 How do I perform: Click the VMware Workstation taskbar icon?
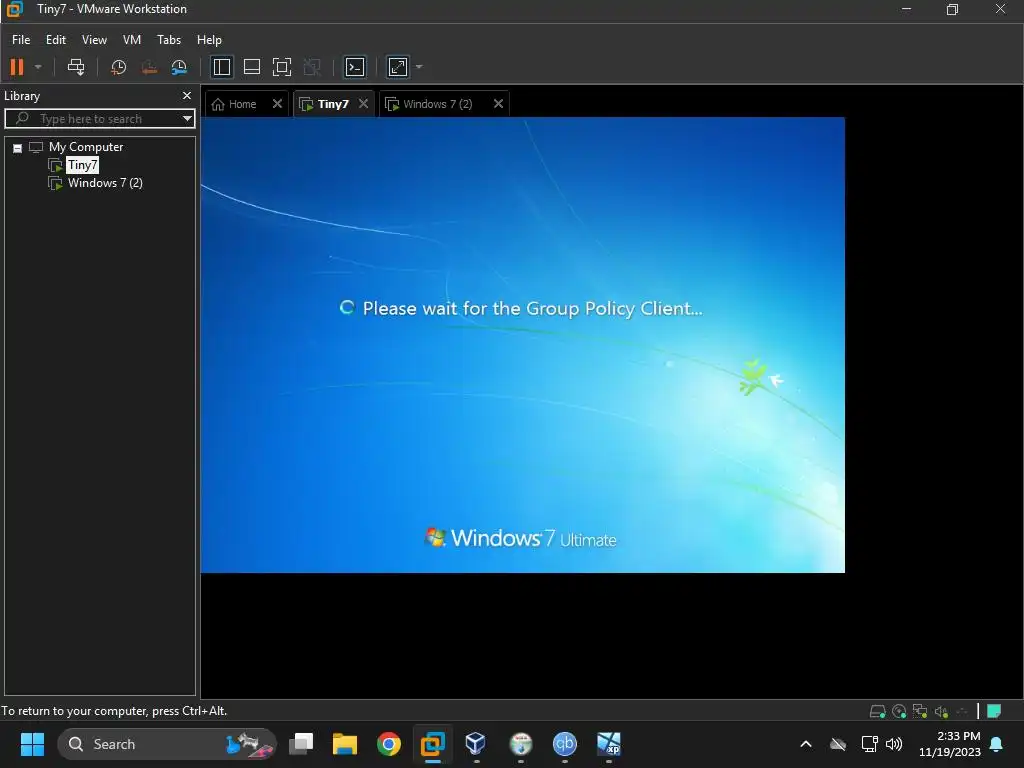coord(432,744)
